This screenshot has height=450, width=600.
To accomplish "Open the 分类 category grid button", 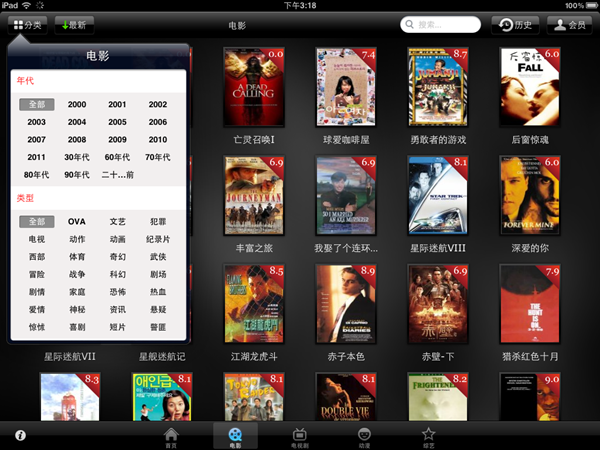I will [28, 25].
